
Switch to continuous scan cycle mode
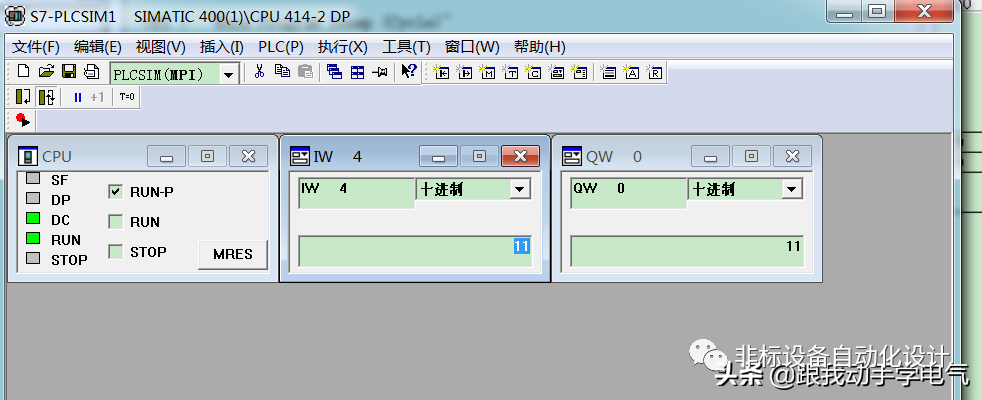[x=47, y=97]
